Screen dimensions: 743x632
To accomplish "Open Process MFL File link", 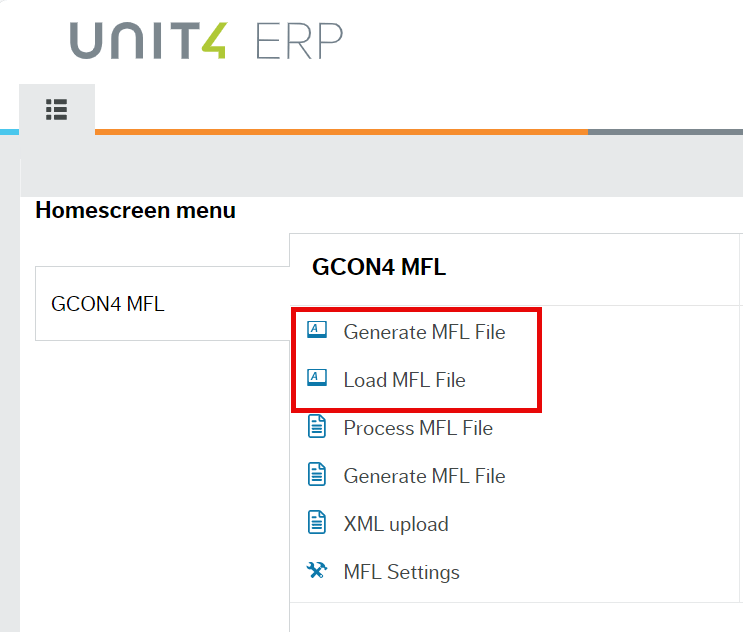I will pyautogui.click(x=418, y=428).
